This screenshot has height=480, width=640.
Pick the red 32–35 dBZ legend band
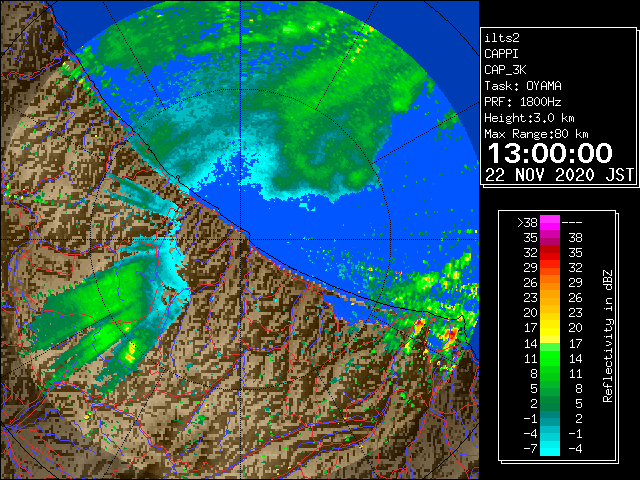coord(550,253)
